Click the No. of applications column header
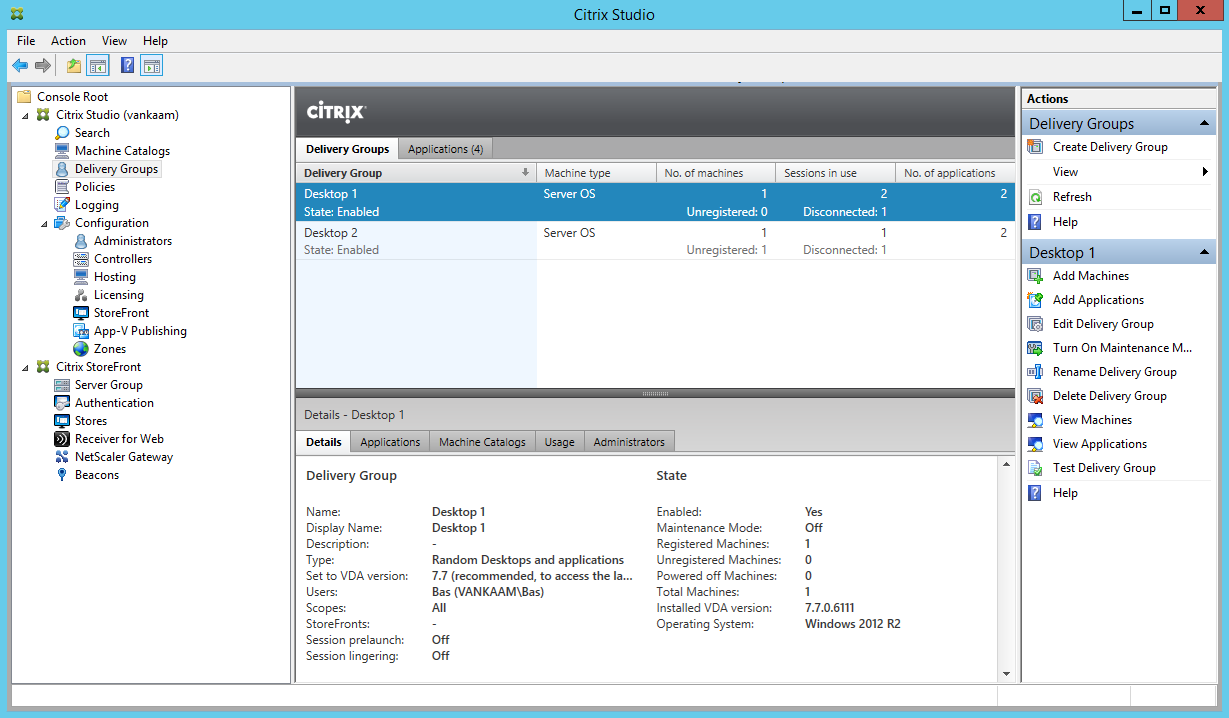The width and height of the screenshot is (1229, 718). pos(955,173)
